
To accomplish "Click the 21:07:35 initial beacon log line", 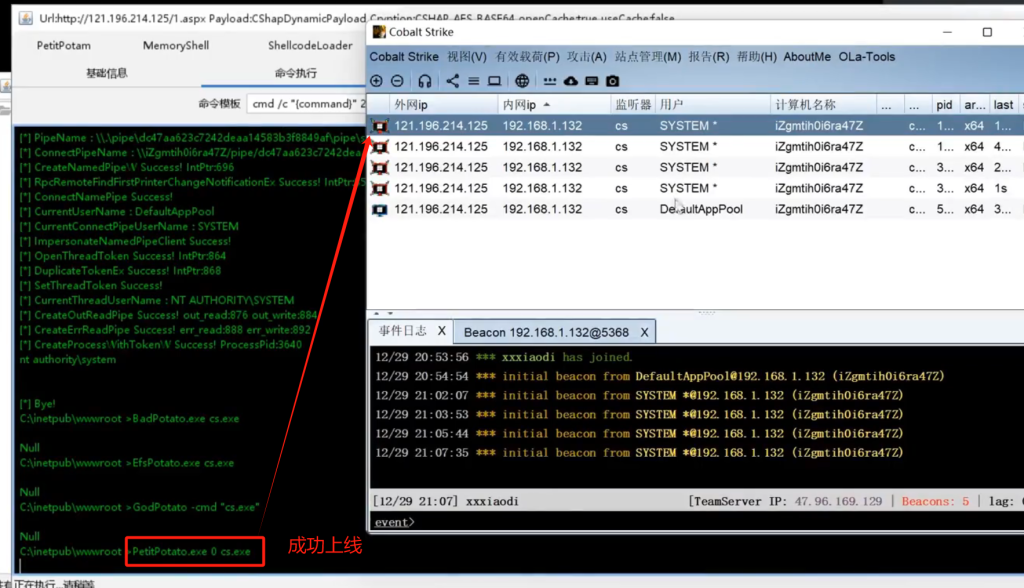I will pos(639,453).
